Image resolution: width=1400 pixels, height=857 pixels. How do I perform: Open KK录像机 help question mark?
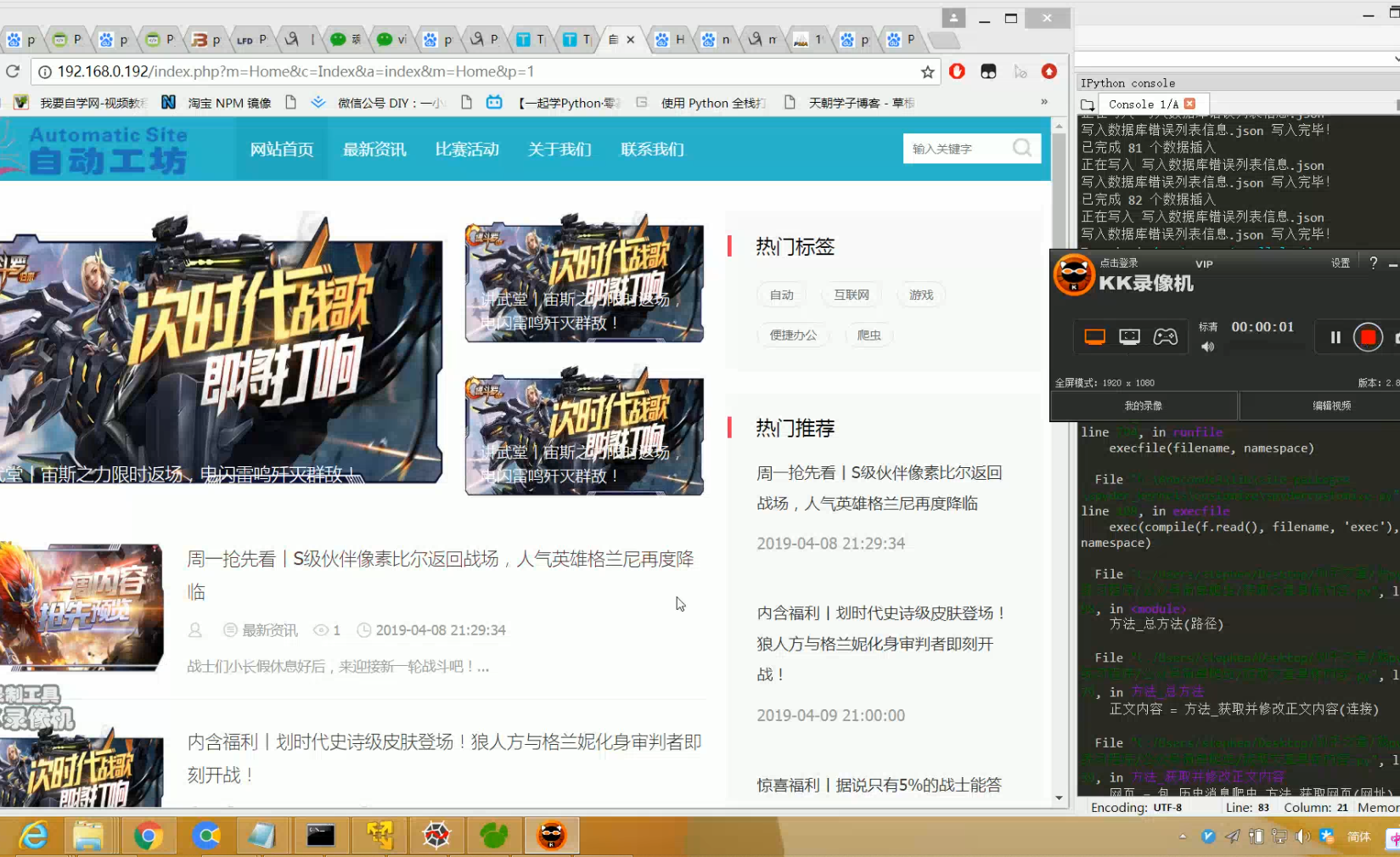(x=1373, y=262)
